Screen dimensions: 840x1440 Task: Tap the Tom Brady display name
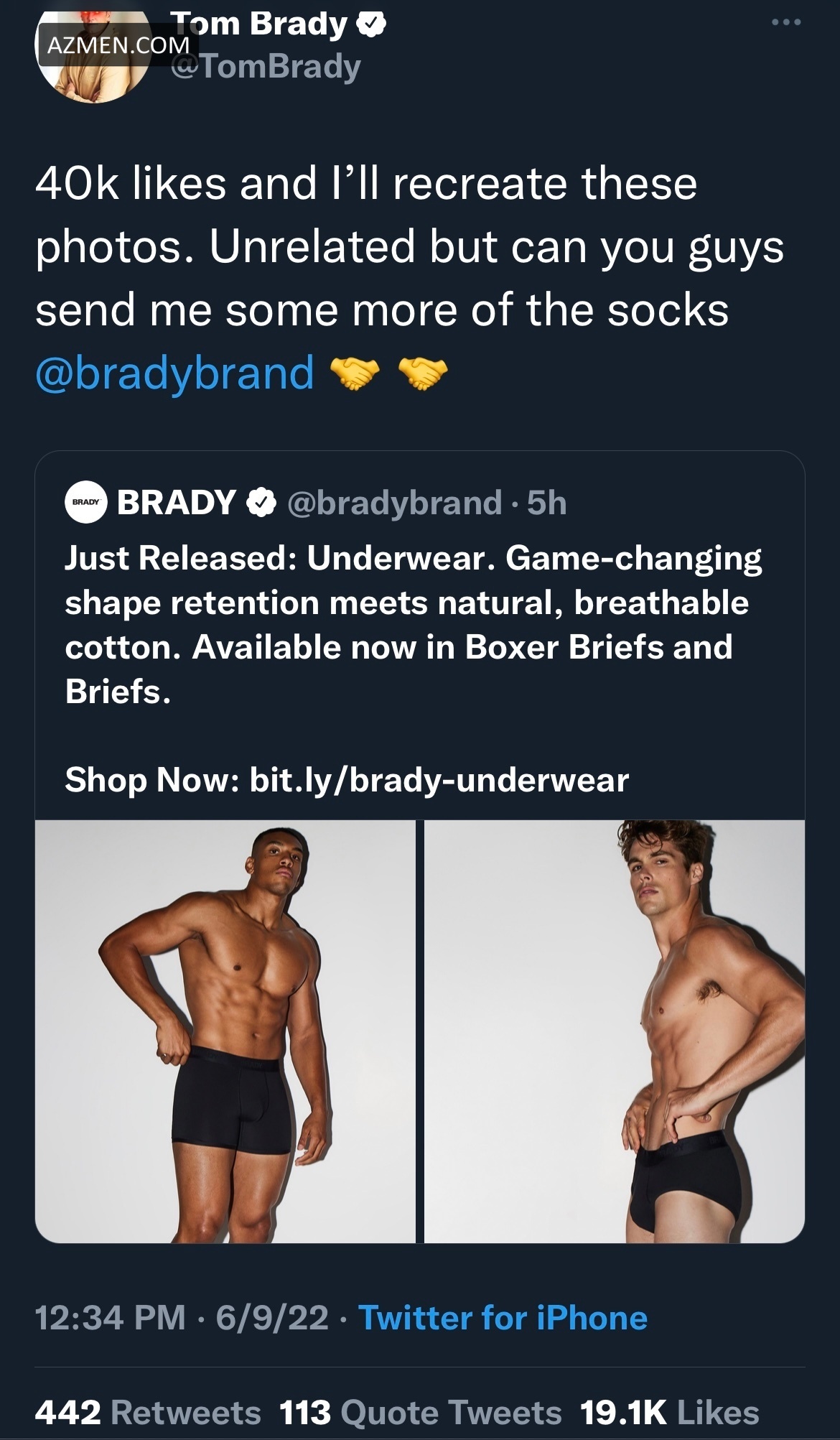click(x=260, y=24)
